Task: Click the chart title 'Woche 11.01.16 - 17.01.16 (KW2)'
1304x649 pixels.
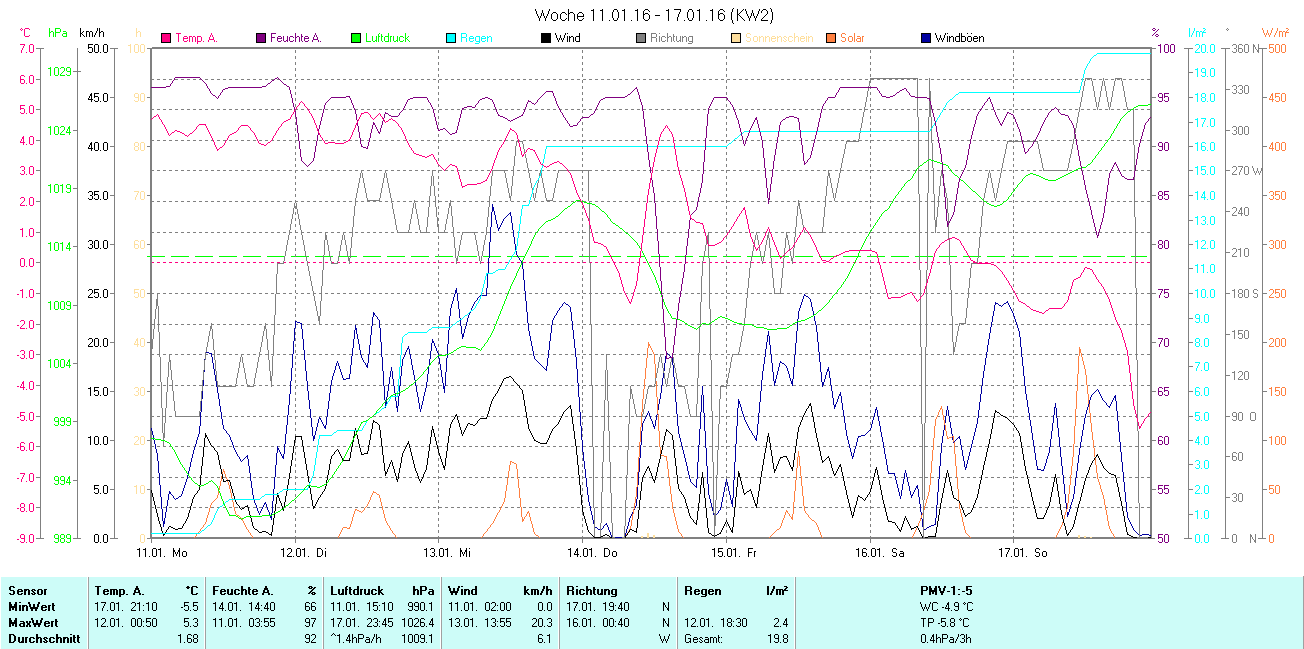Action: [x=654, y=15]
